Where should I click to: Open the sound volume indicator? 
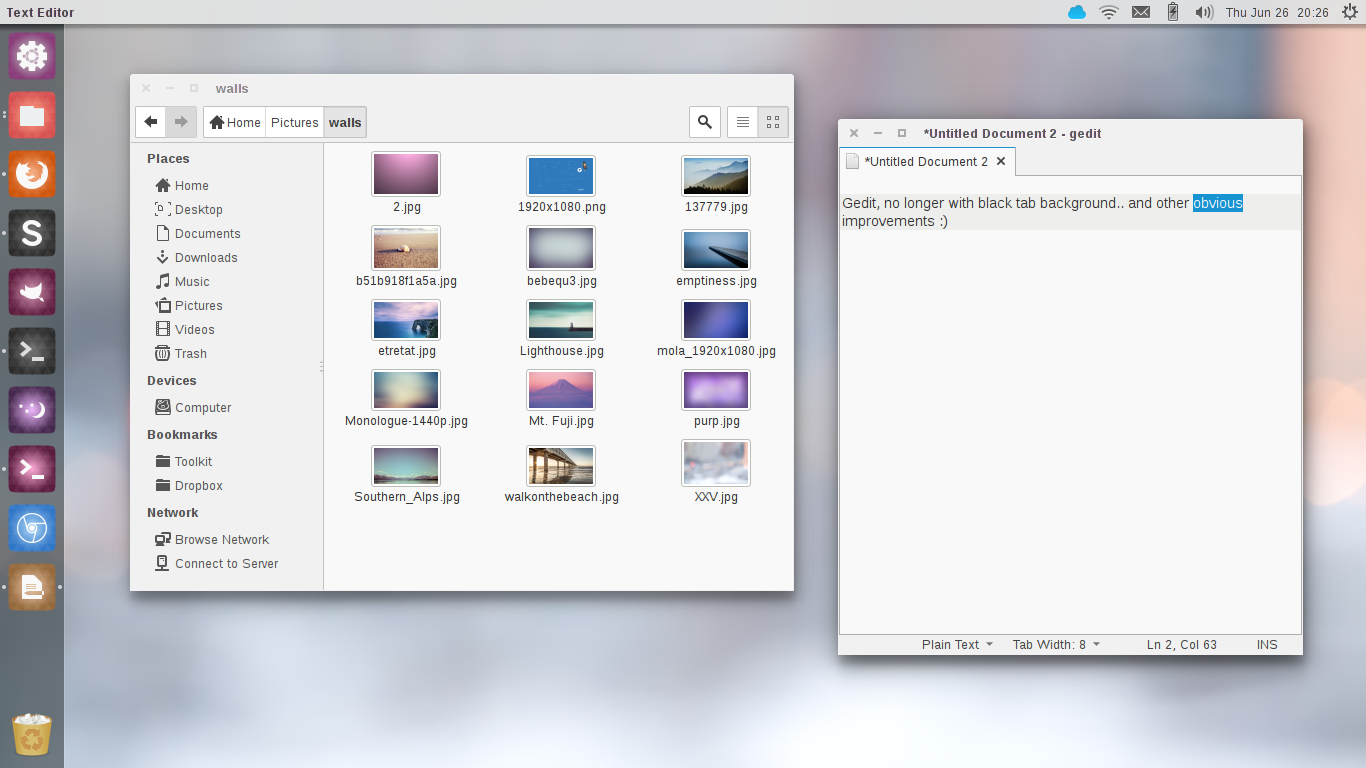1204,12
